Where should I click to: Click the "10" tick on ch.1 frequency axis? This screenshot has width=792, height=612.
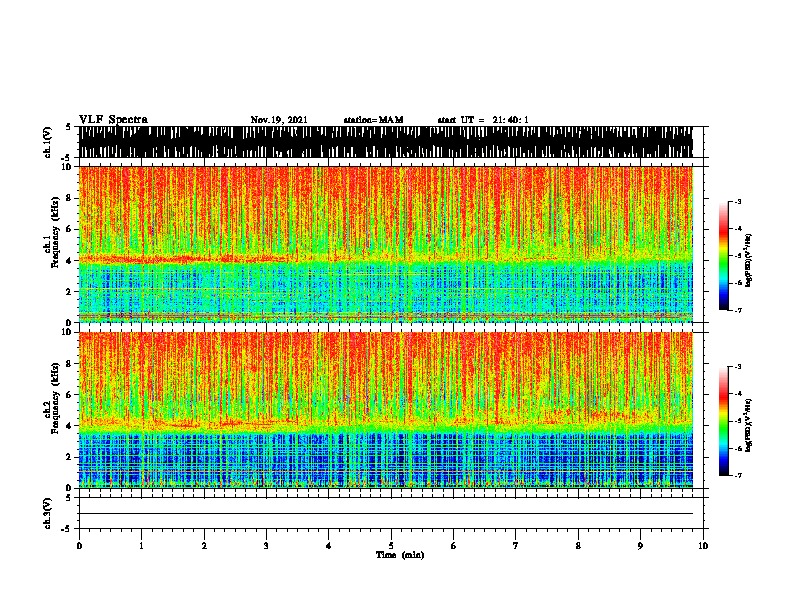coord(69,167)
